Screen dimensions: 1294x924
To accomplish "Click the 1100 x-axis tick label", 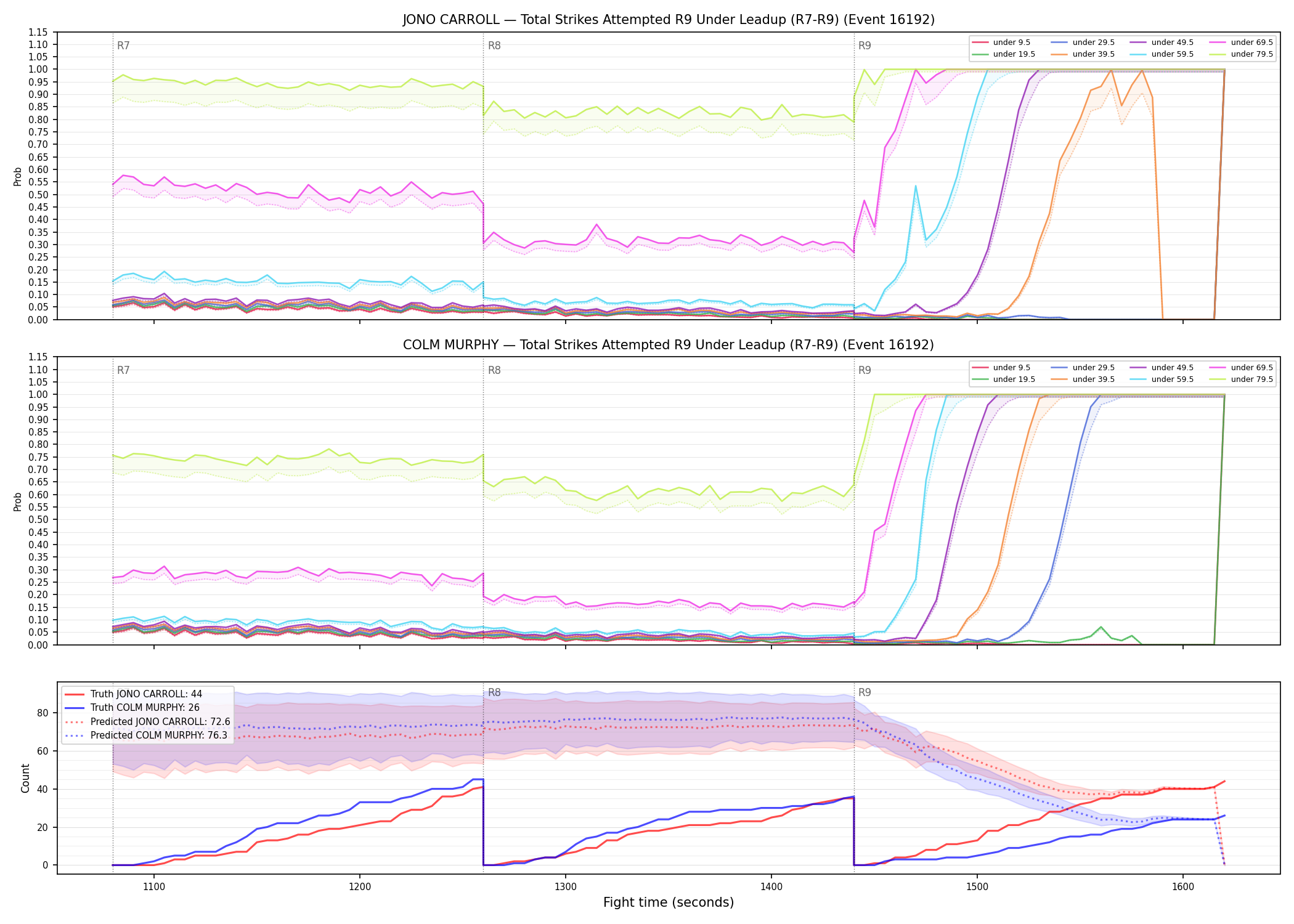I will pyautogui.click(x=154, y=887).
